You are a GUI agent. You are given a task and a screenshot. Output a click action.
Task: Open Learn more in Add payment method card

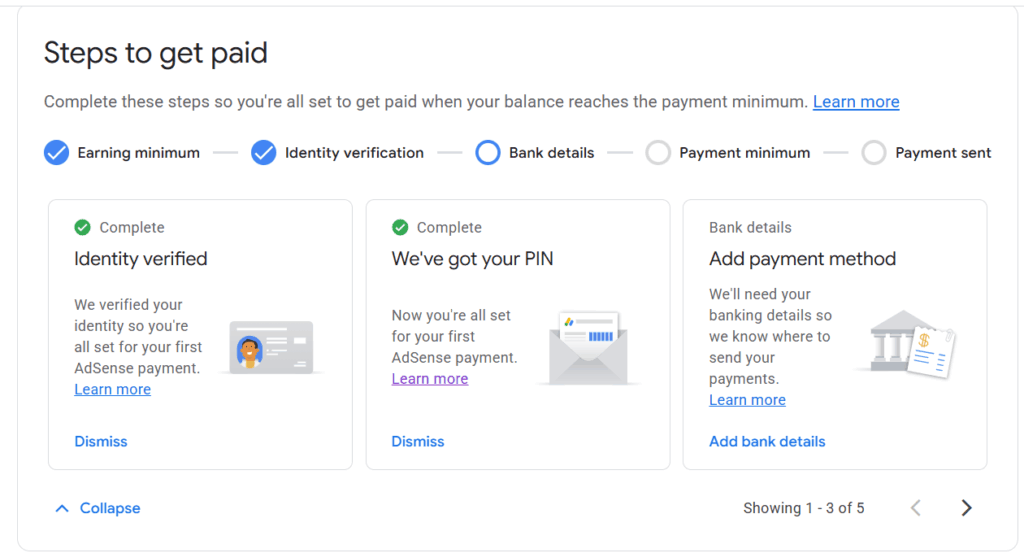tap(747, 400)
